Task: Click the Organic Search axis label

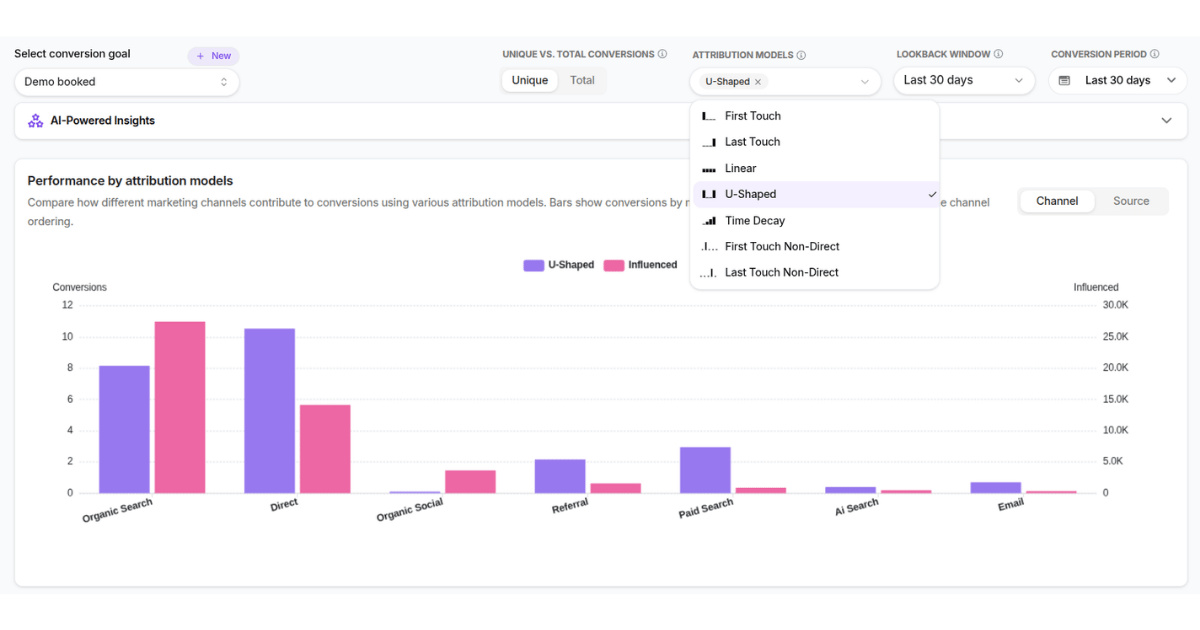Action: click(118, 511)
